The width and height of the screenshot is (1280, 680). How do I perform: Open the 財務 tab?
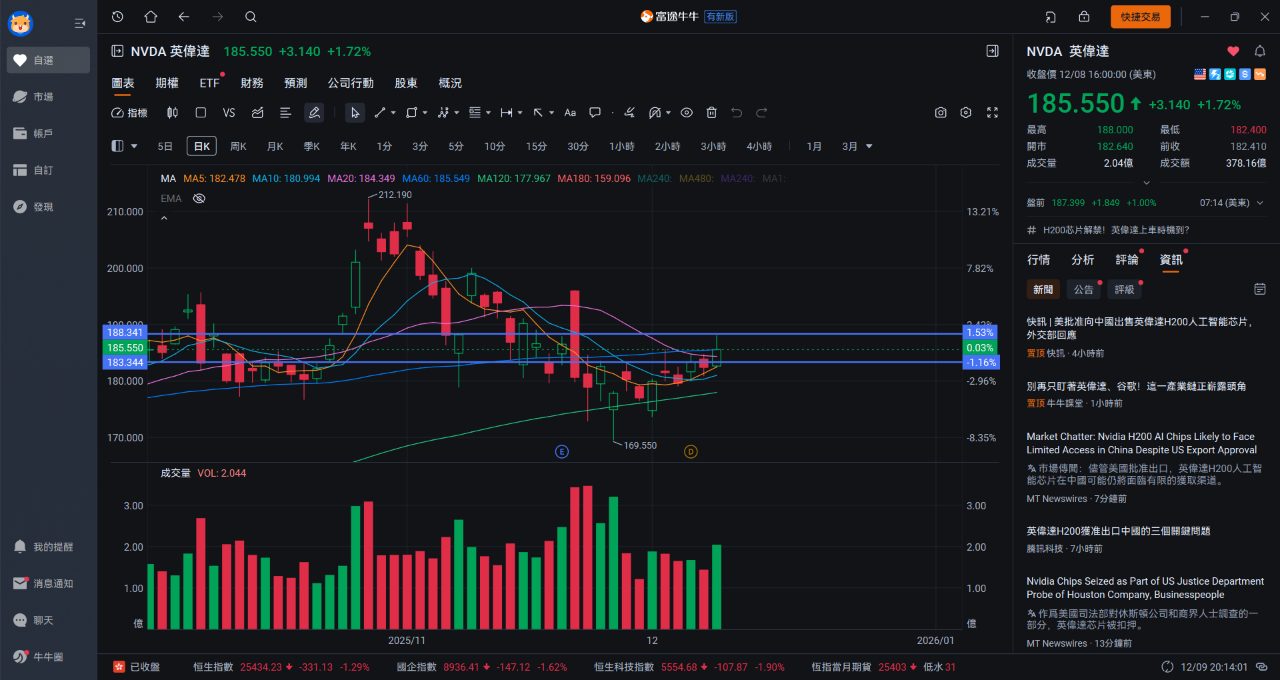252,83
